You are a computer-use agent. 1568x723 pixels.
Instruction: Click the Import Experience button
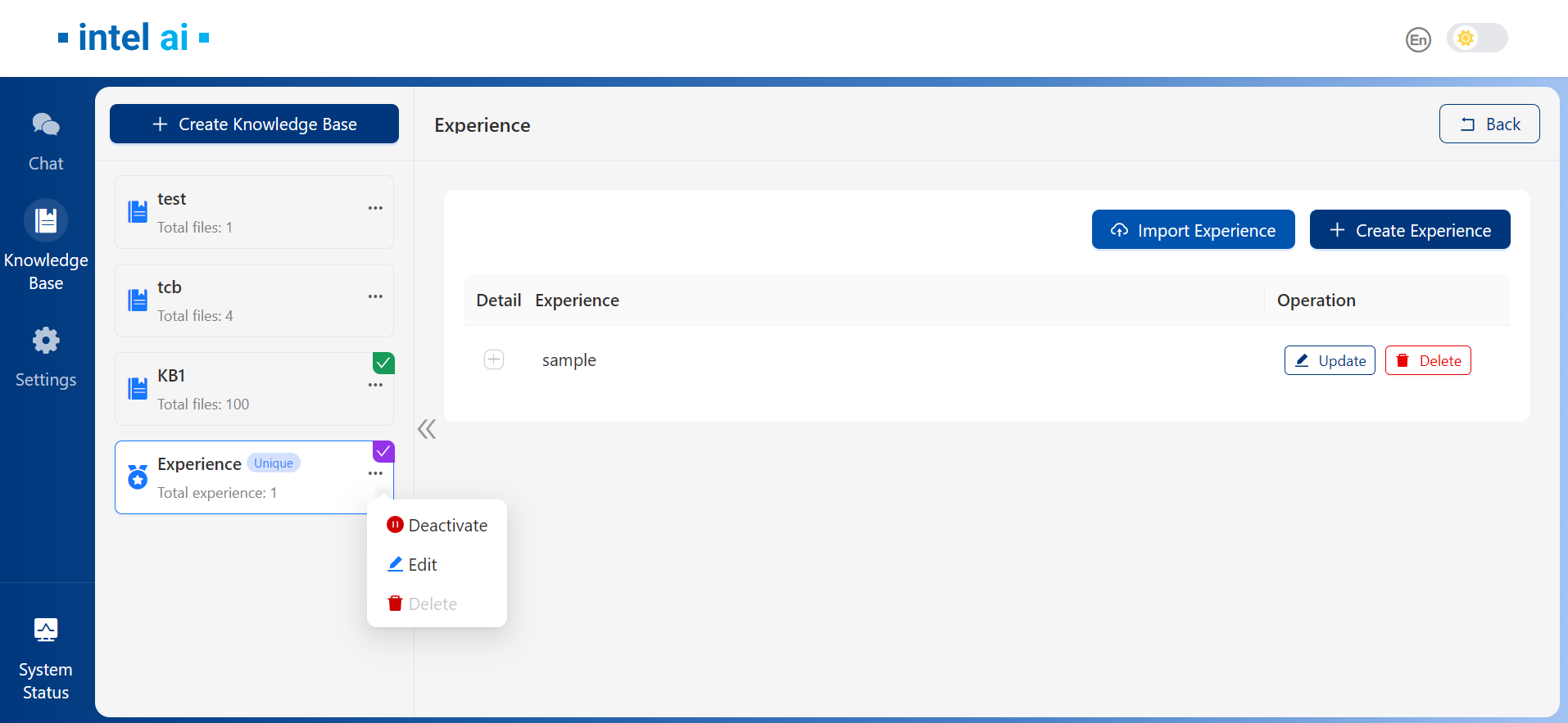click(1193, 230)
